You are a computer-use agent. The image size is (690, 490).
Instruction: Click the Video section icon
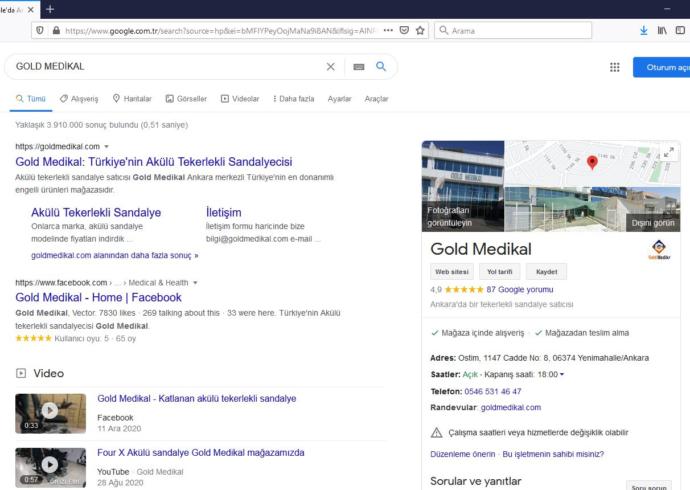[21, 373]
